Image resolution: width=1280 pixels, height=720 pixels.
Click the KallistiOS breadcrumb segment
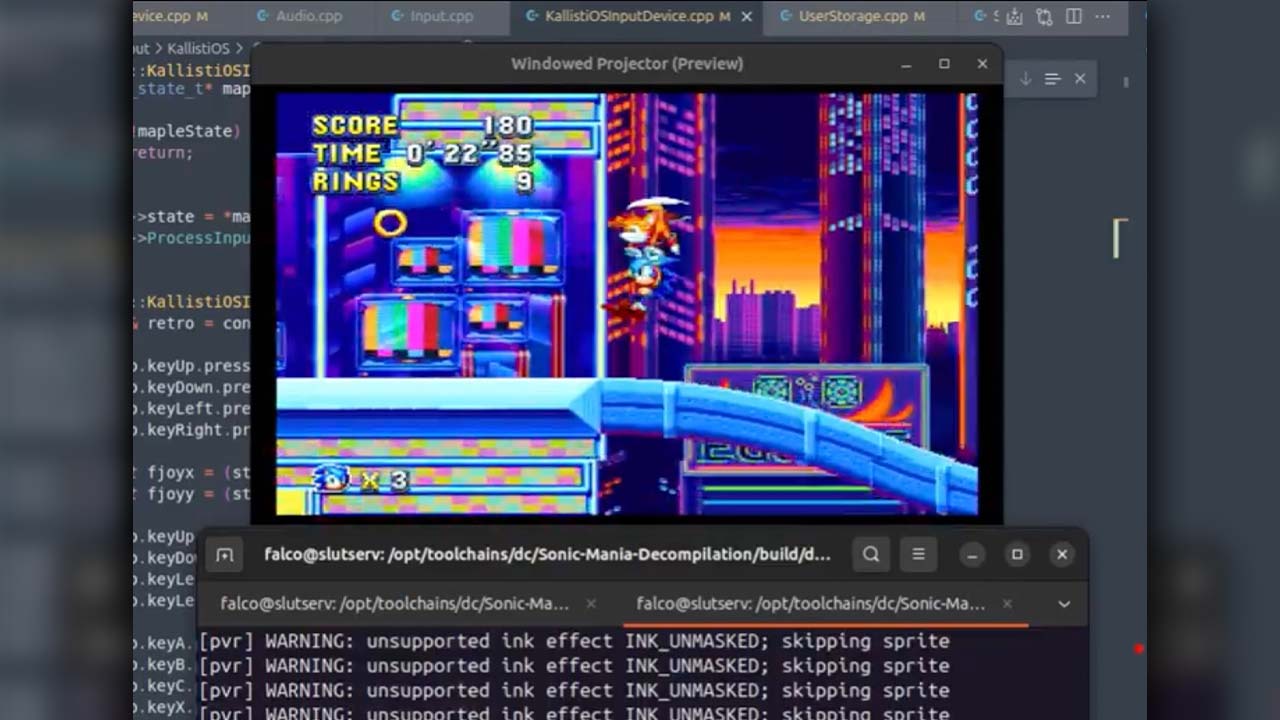(x=198, y=48)
